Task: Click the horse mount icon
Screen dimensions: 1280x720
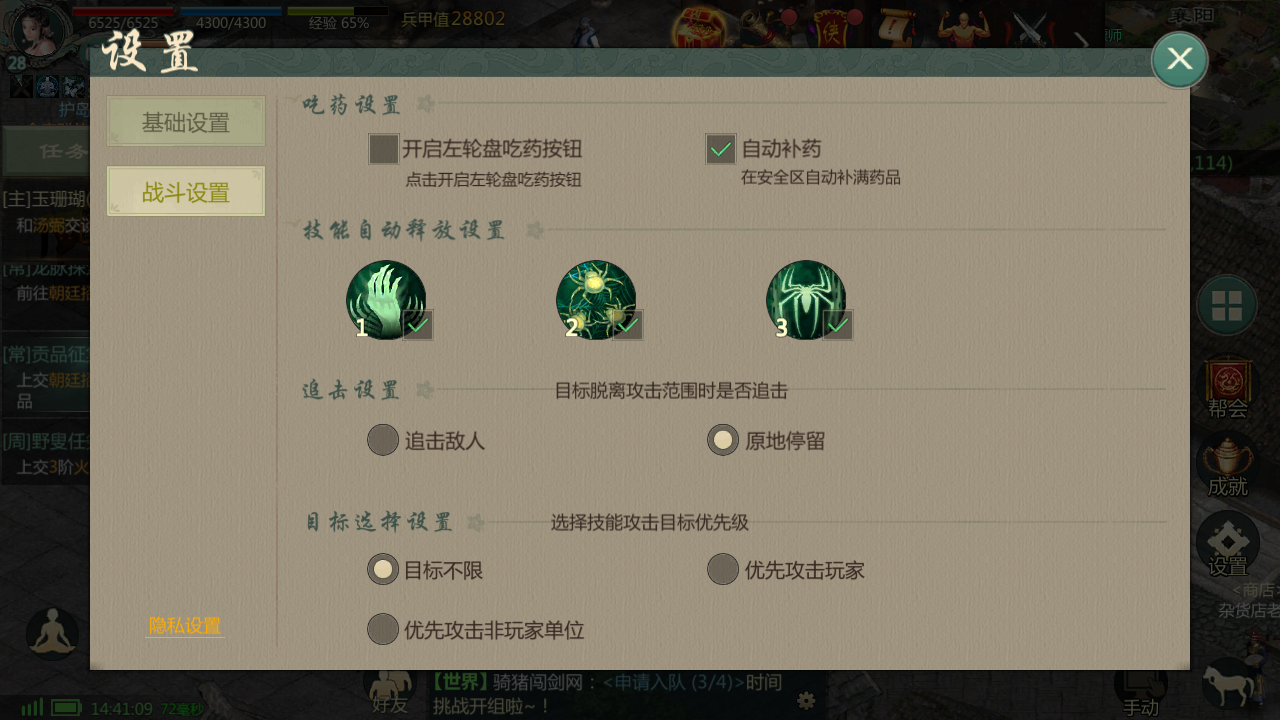Action: click(1230, 685)
